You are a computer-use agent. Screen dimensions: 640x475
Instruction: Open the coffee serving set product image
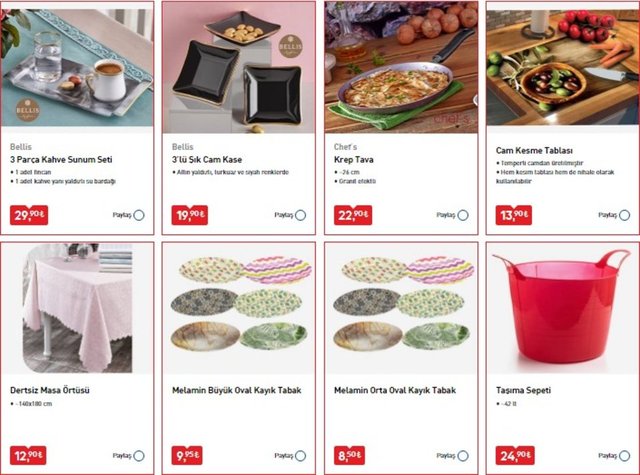[x=77, y=67]
